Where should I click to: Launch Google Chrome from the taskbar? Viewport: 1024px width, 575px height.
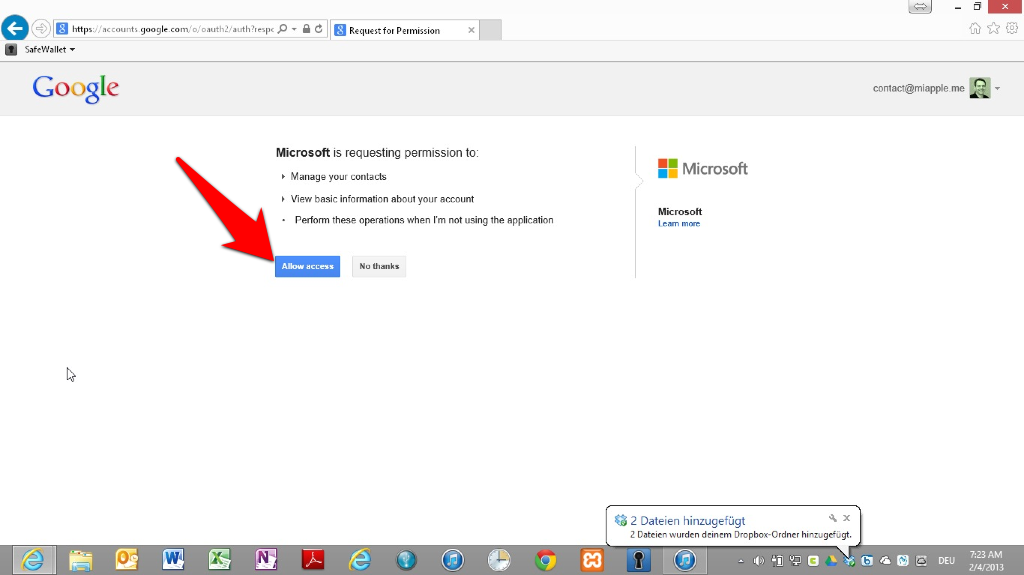pos(545,560)
